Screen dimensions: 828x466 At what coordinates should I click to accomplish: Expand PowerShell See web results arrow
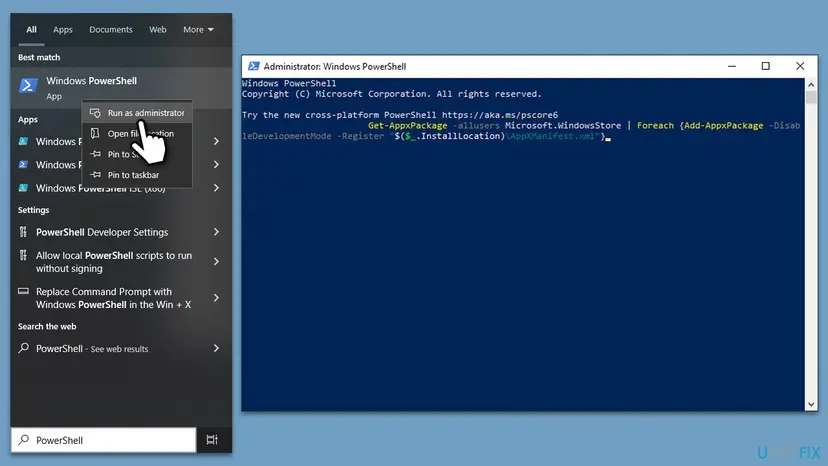tap(216, 348)
